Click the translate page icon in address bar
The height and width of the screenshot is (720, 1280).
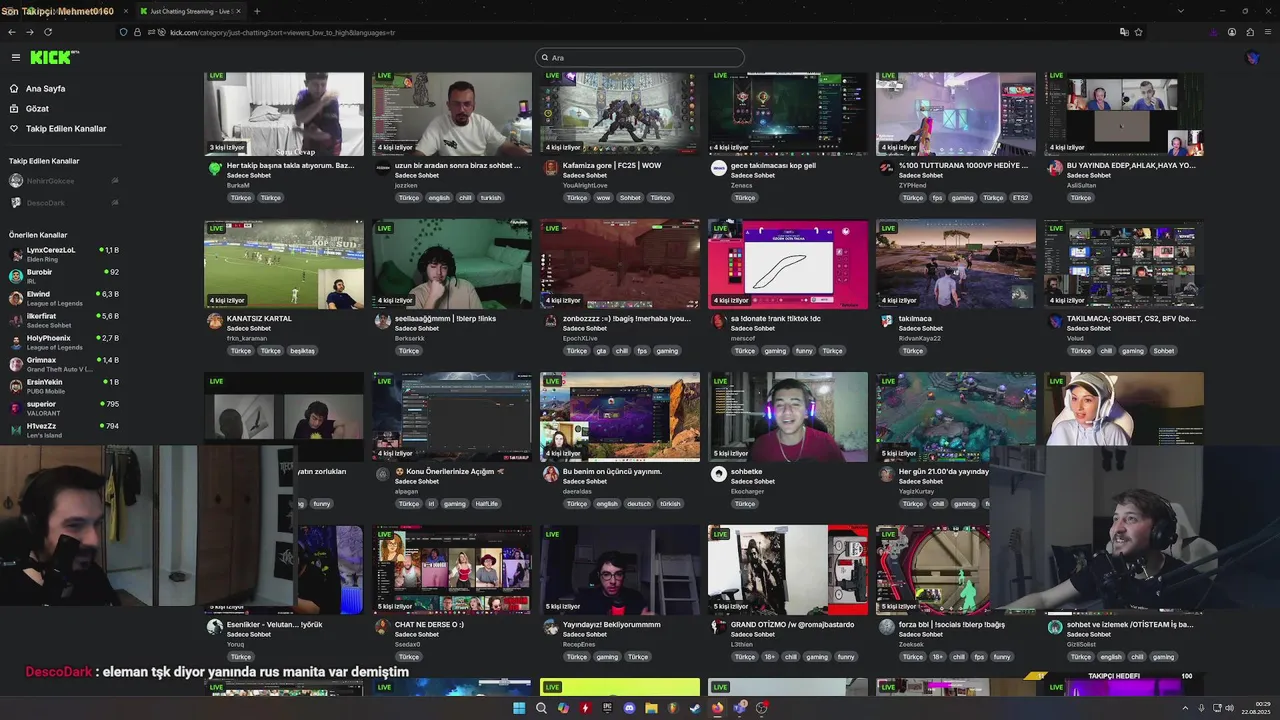tap(1124, 32)
